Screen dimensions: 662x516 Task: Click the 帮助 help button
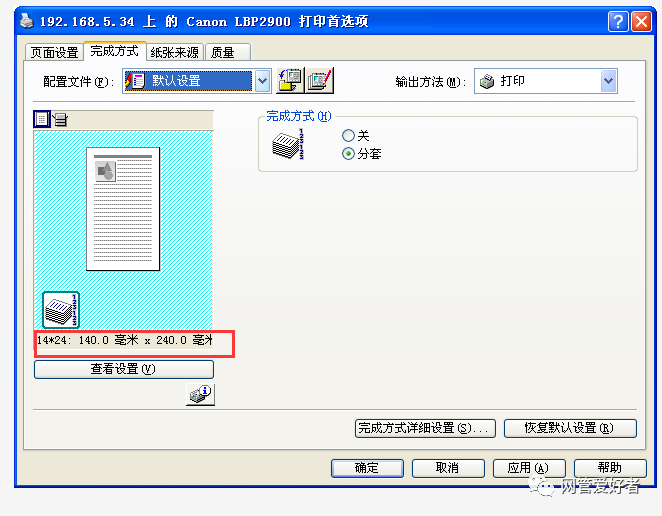coord(610,468)
